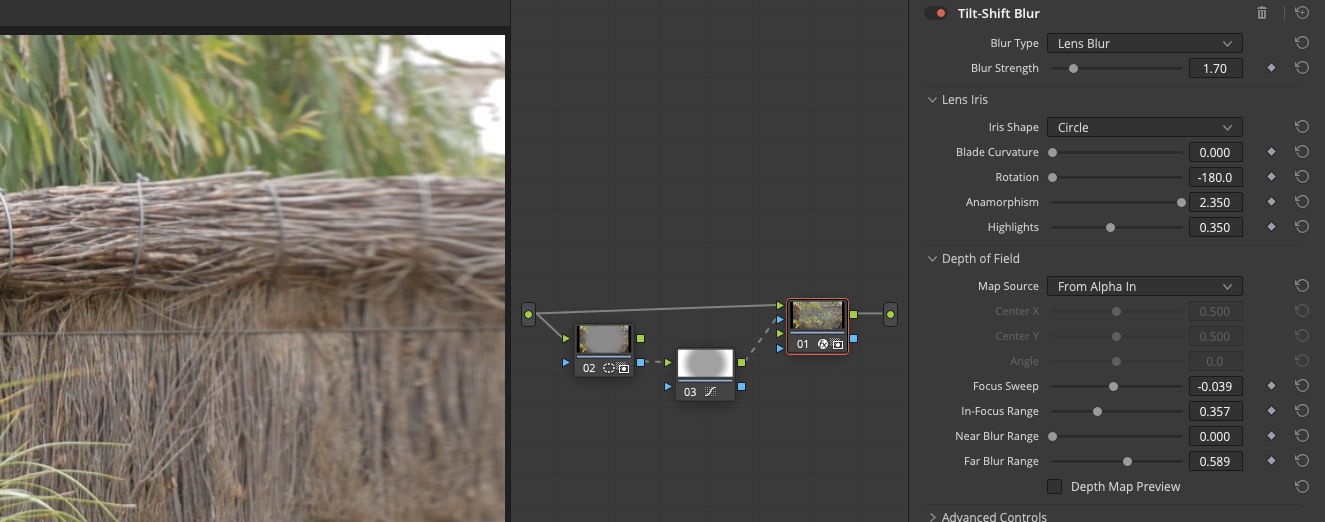Collapse the Depth of Field section
Screen dimensions: 1325x522
tap(933, 259)
